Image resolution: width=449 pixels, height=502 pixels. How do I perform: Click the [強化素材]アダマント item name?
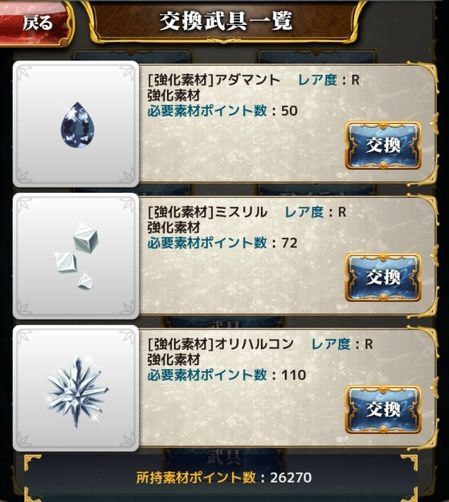pyautogui.click(x=214, y=80)
